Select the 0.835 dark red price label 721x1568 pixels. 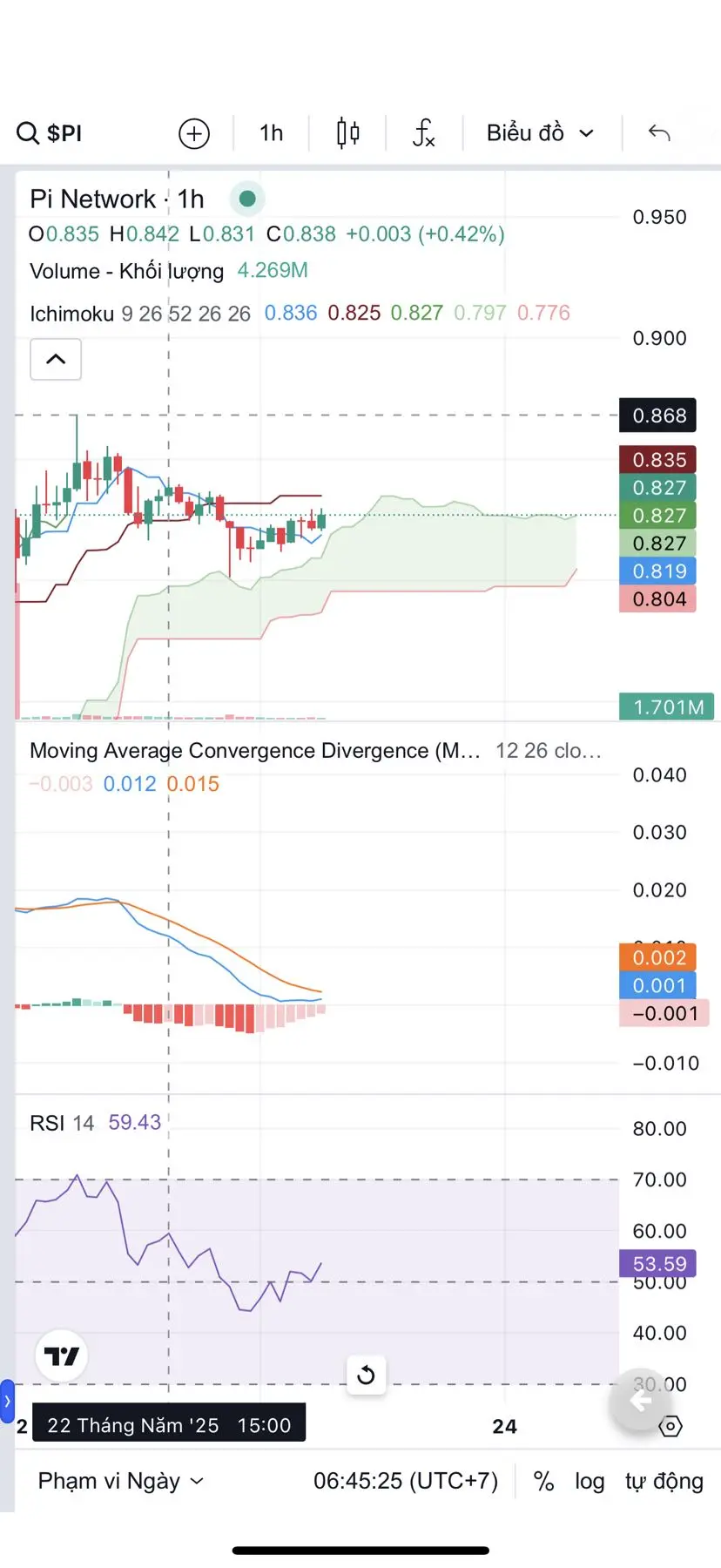coord(658,460)
